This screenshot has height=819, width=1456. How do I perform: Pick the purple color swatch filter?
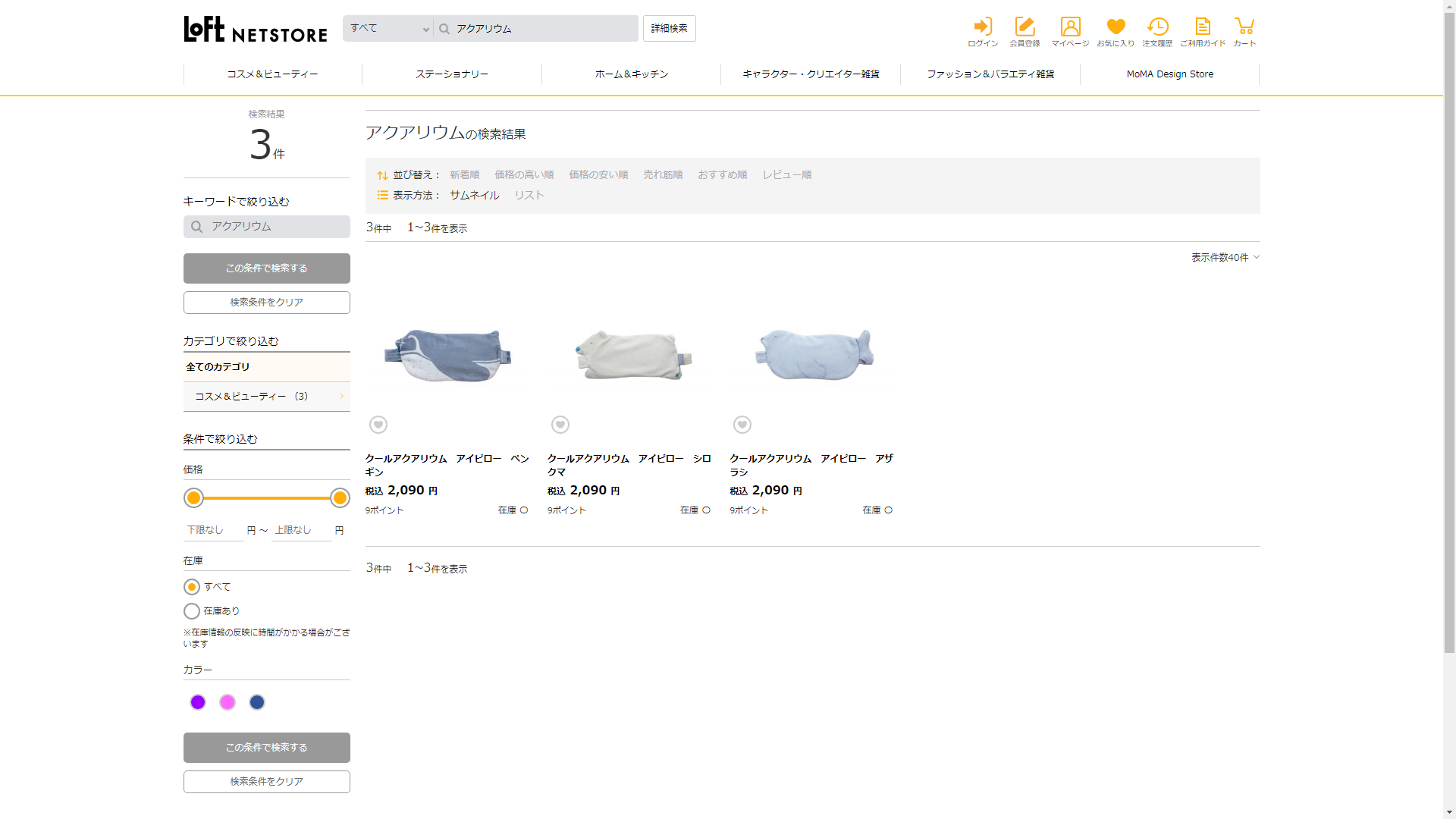(198, 702)
